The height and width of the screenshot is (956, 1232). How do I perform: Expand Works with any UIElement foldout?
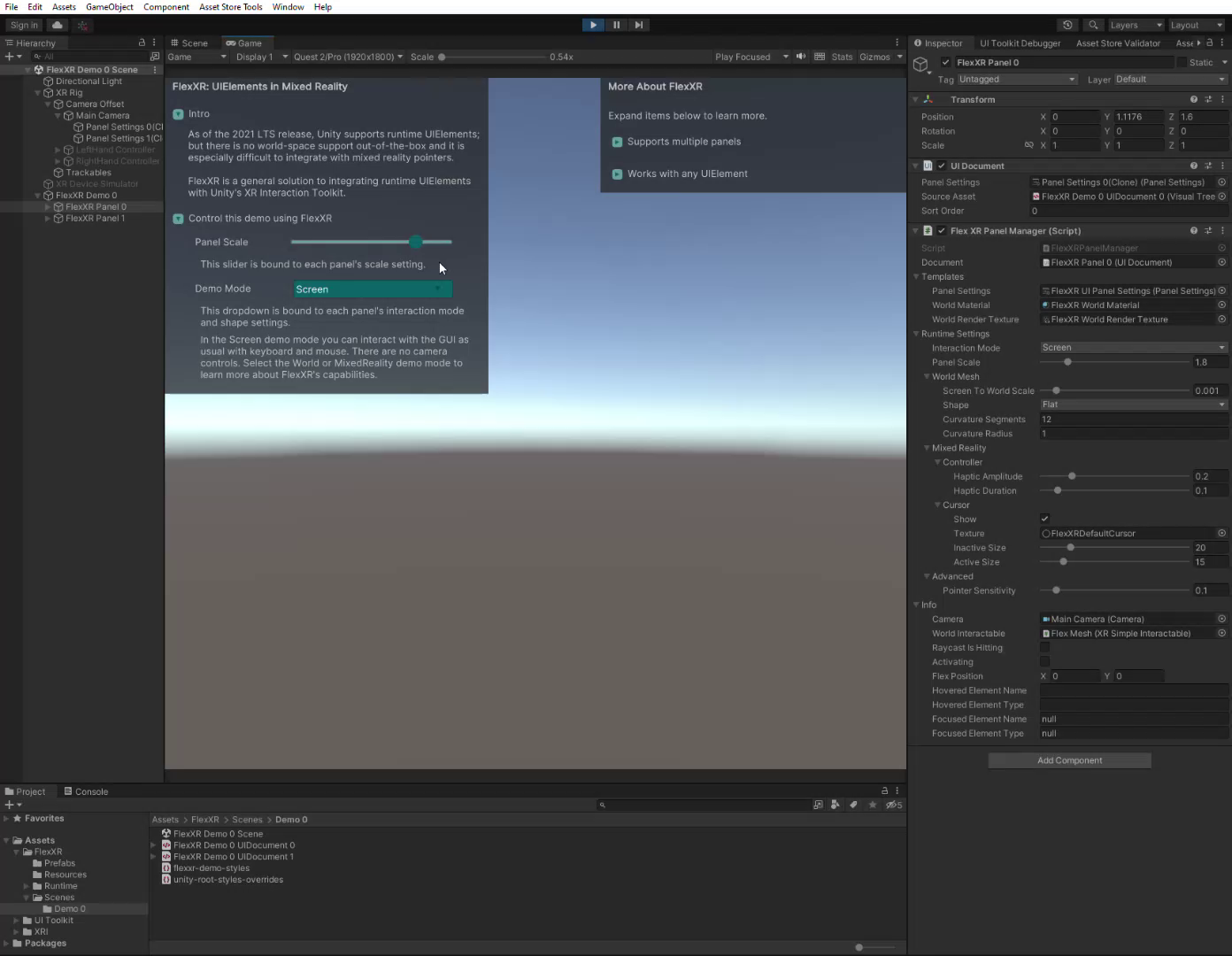(x=617, y=173)
